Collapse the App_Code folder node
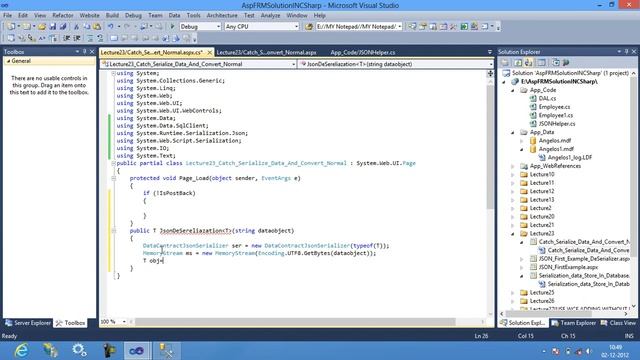 click(513, 90)
